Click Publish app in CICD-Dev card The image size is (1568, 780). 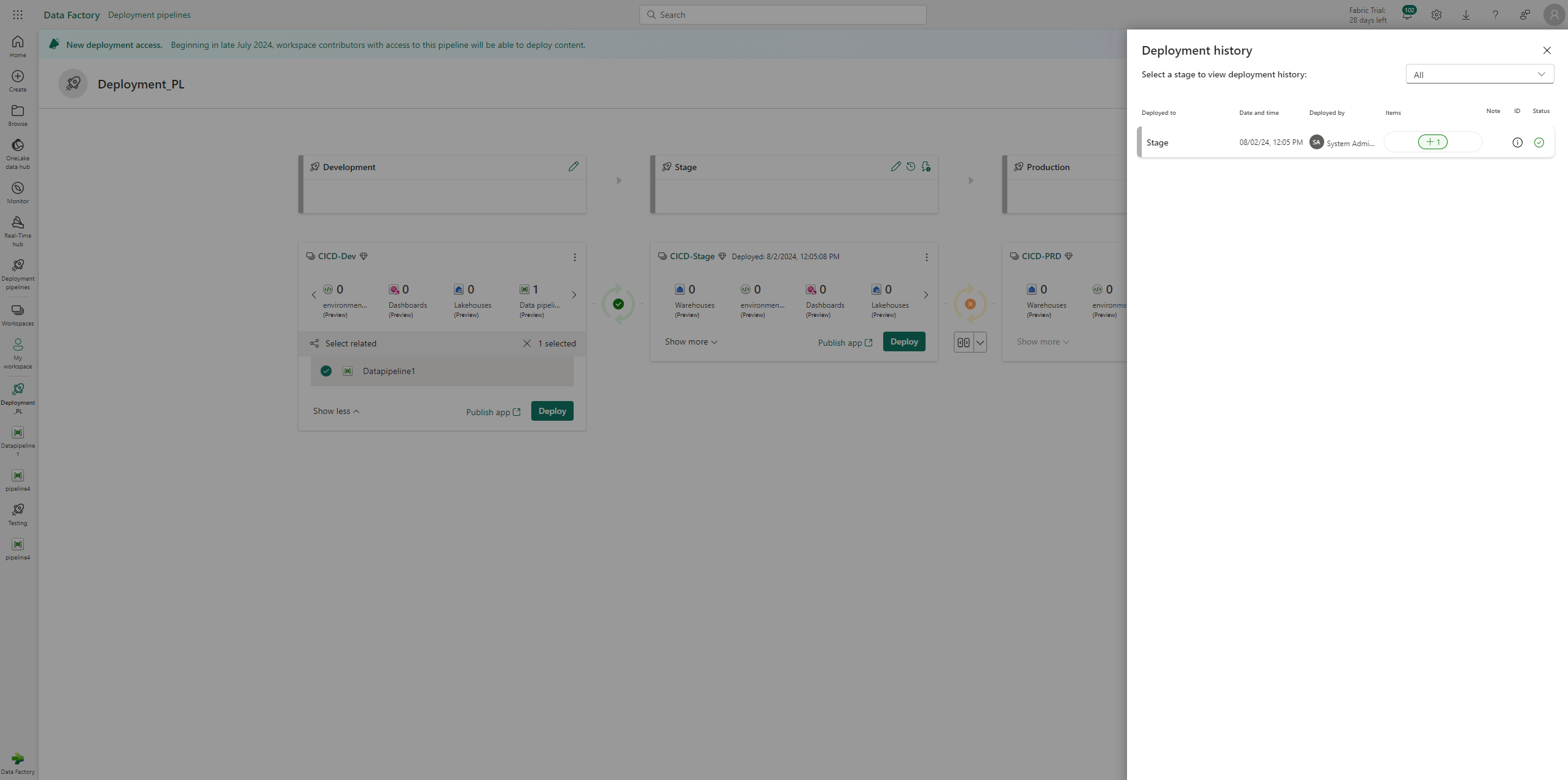(493, 412)
